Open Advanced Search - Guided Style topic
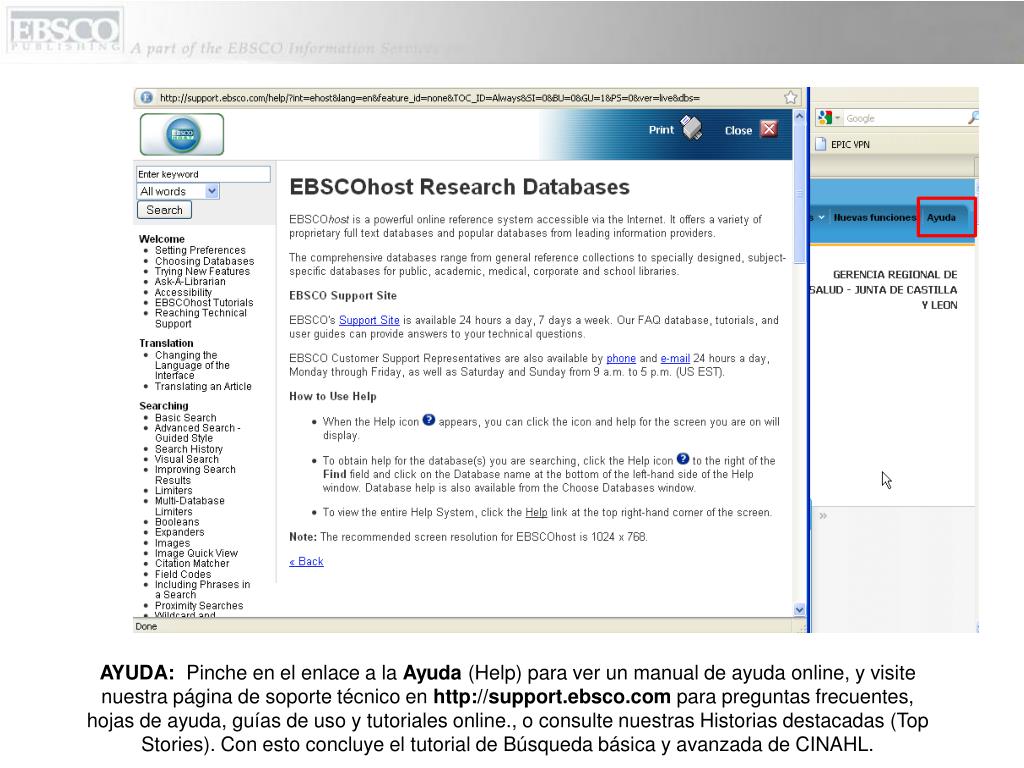Image resolution: width=1024 pixels, height=768 pixels. pos(197,433)
